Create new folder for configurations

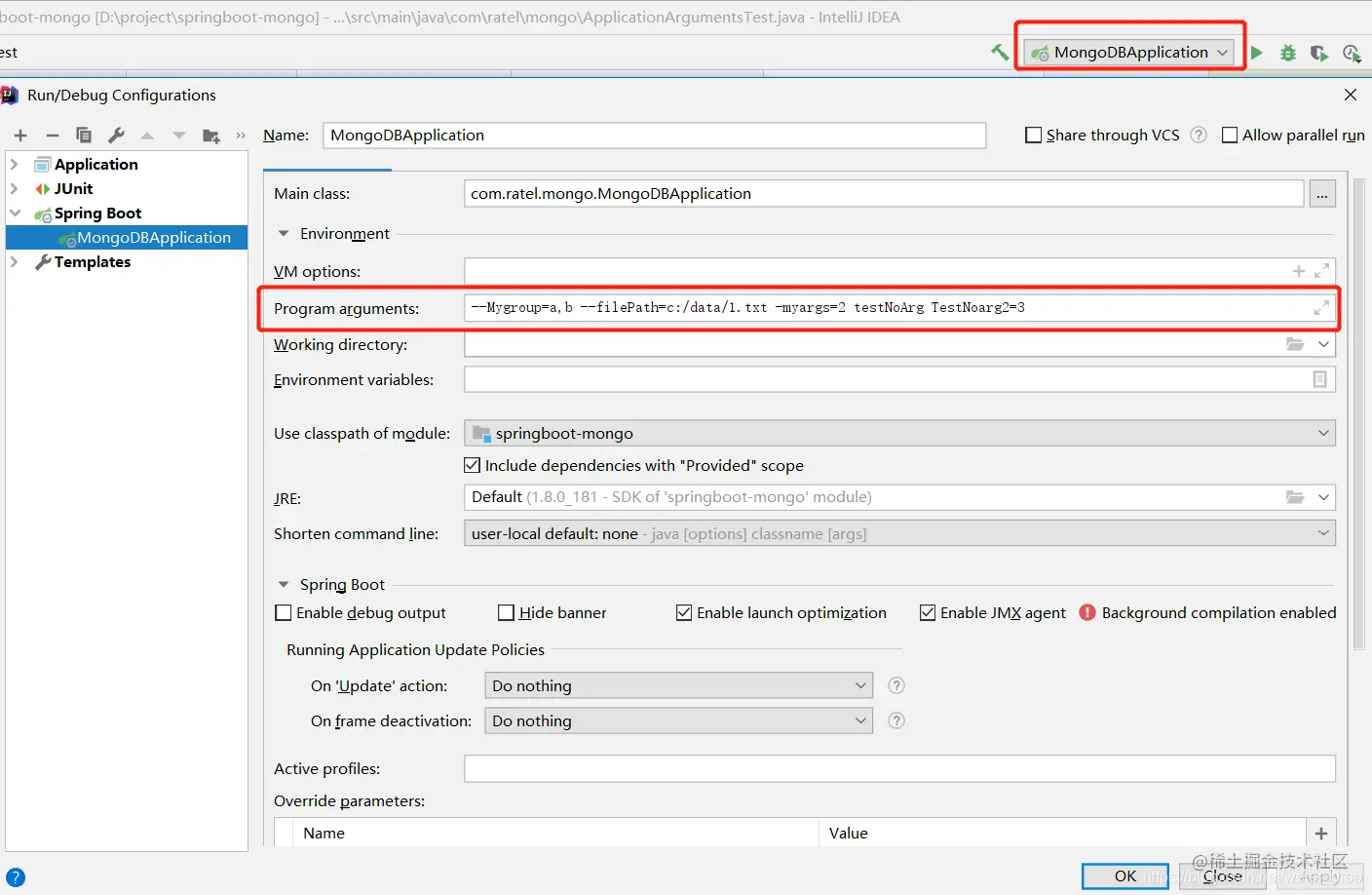(x=210, y=136)
